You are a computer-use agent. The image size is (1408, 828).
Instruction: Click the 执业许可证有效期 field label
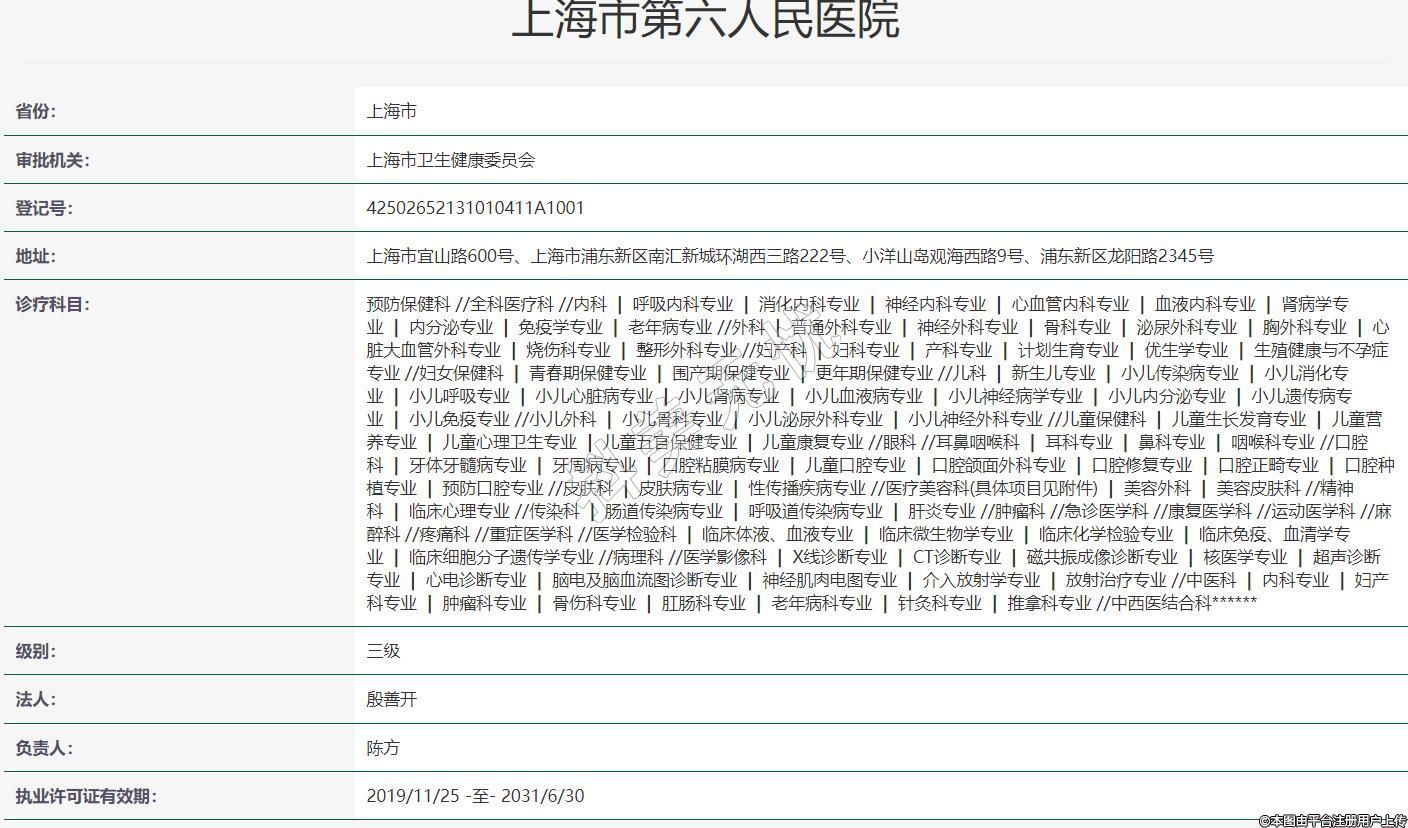pos(86,796)
